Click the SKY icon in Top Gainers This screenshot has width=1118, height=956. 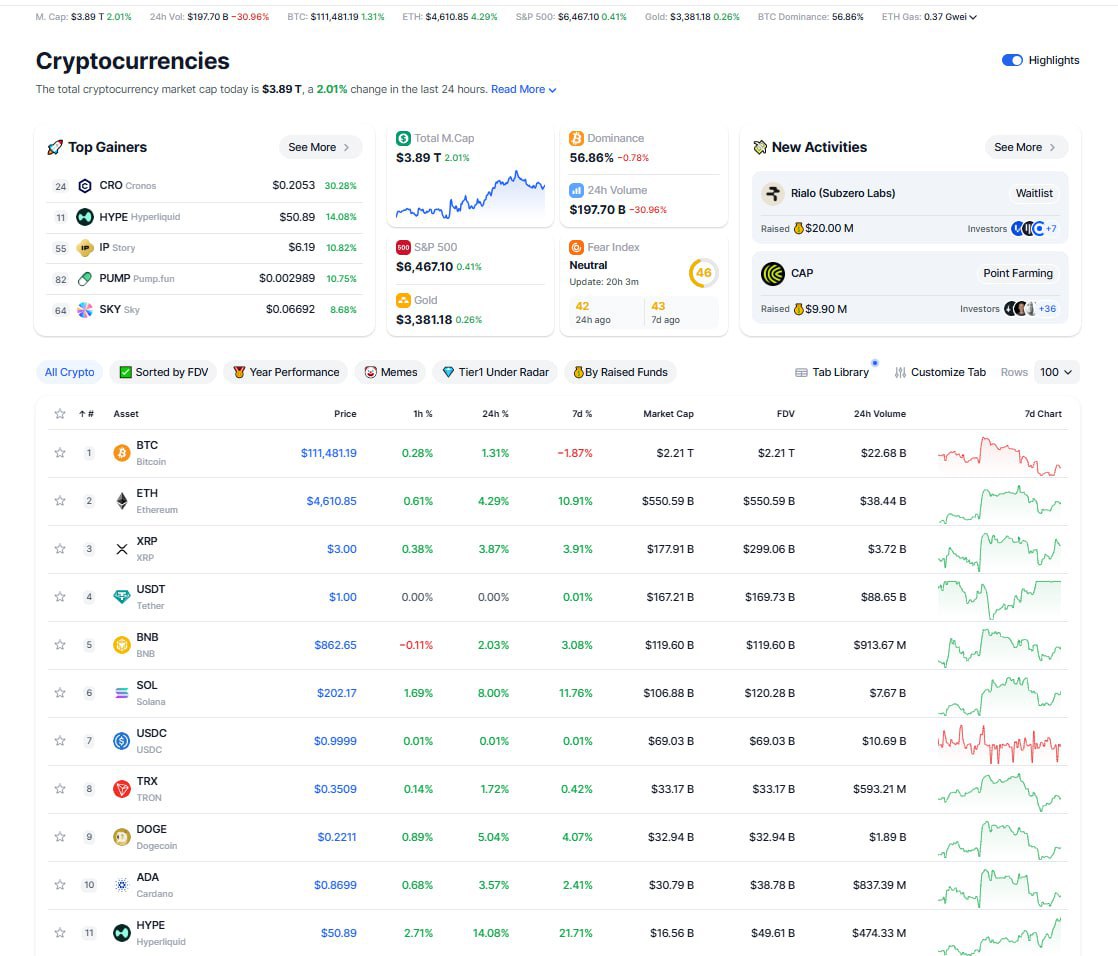[85, 309]
